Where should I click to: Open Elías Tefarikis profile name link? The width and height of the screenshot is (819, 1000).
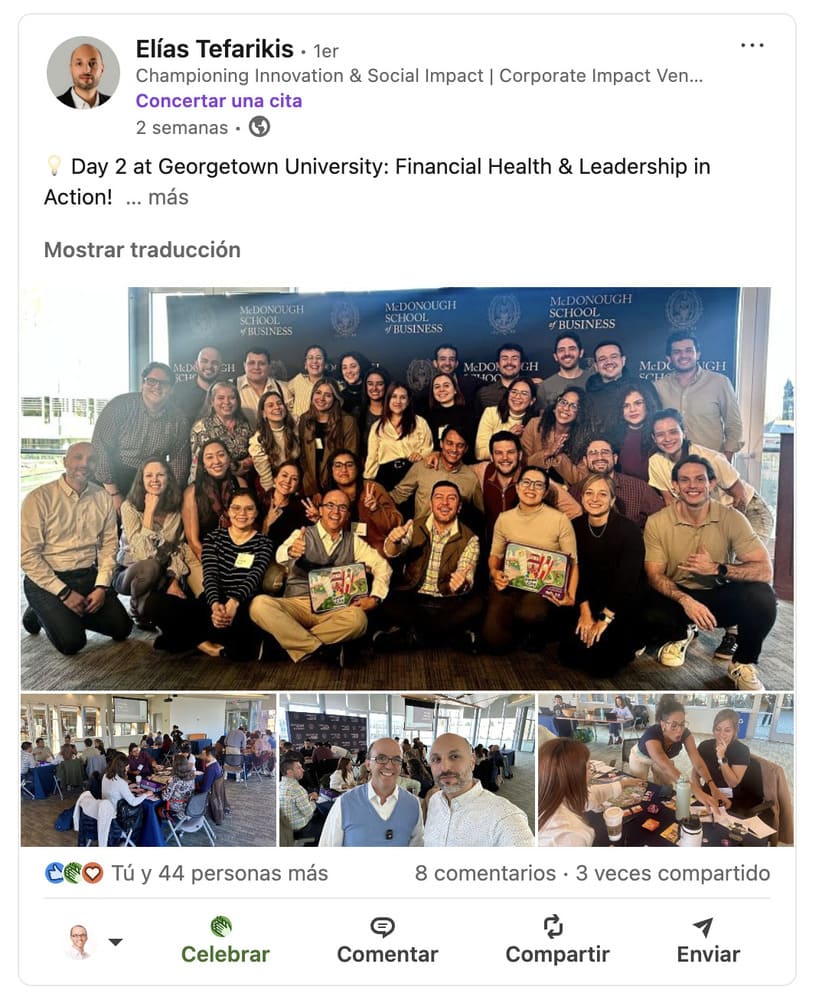coord(214,49)
